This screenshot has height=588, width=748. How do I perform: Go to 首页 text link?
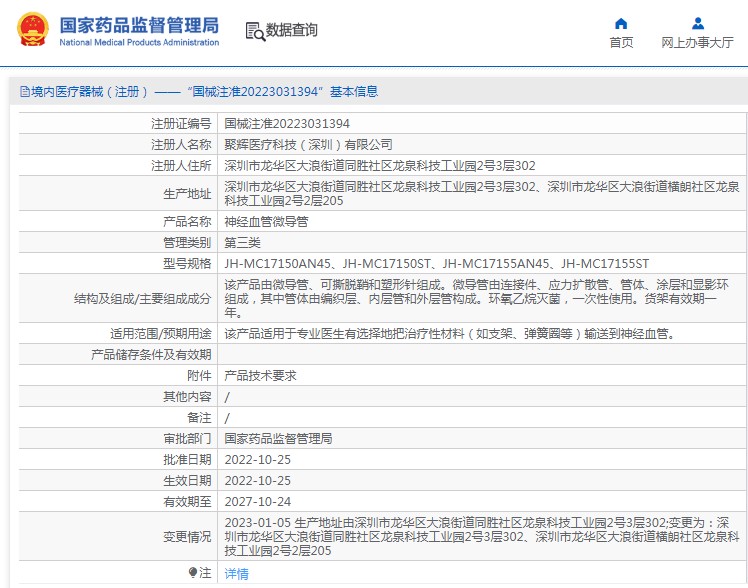pos(621,42)
